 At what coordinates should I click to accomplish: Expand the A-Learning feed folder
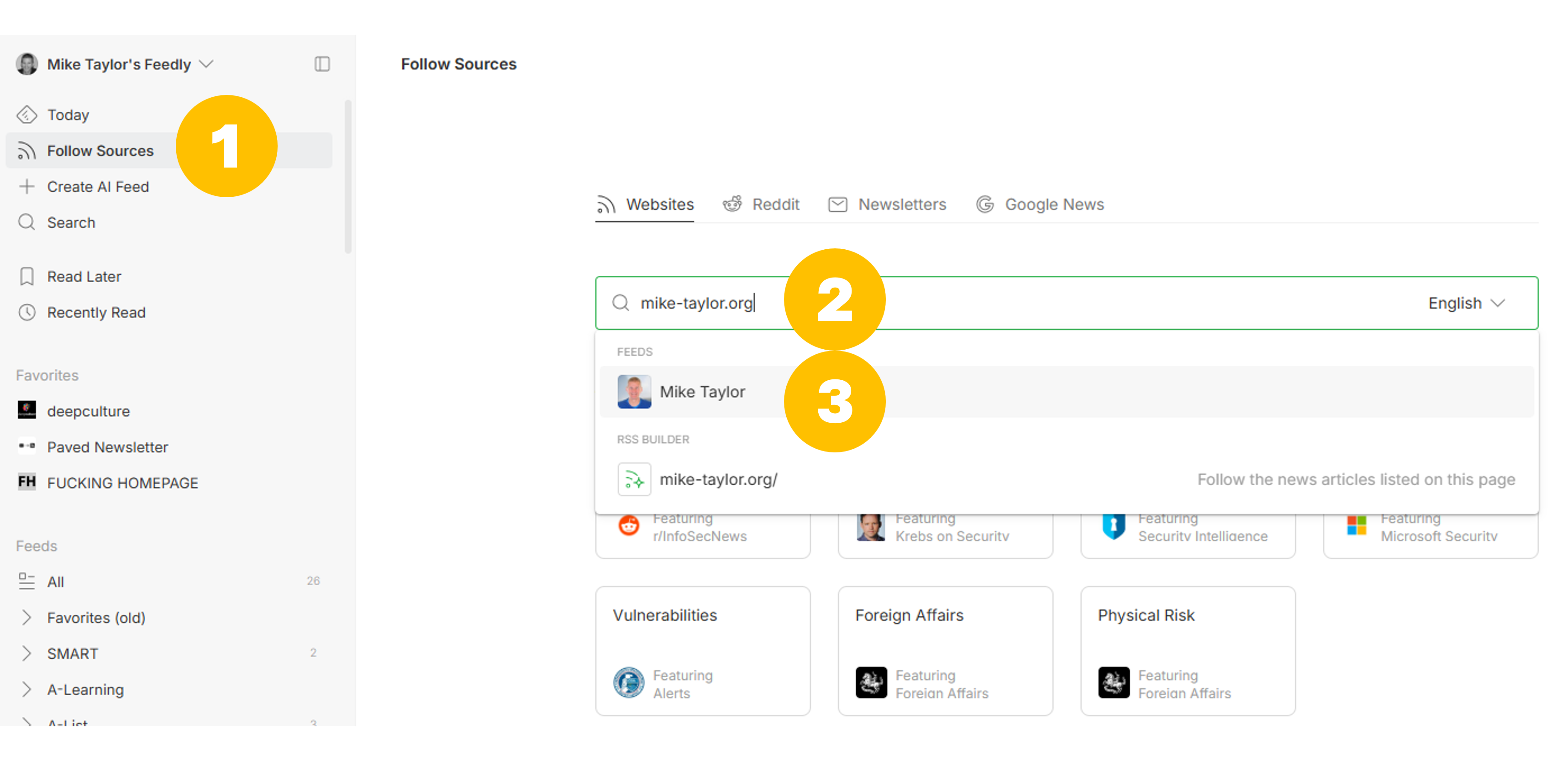pyautogui.click(x=27, y=689)
